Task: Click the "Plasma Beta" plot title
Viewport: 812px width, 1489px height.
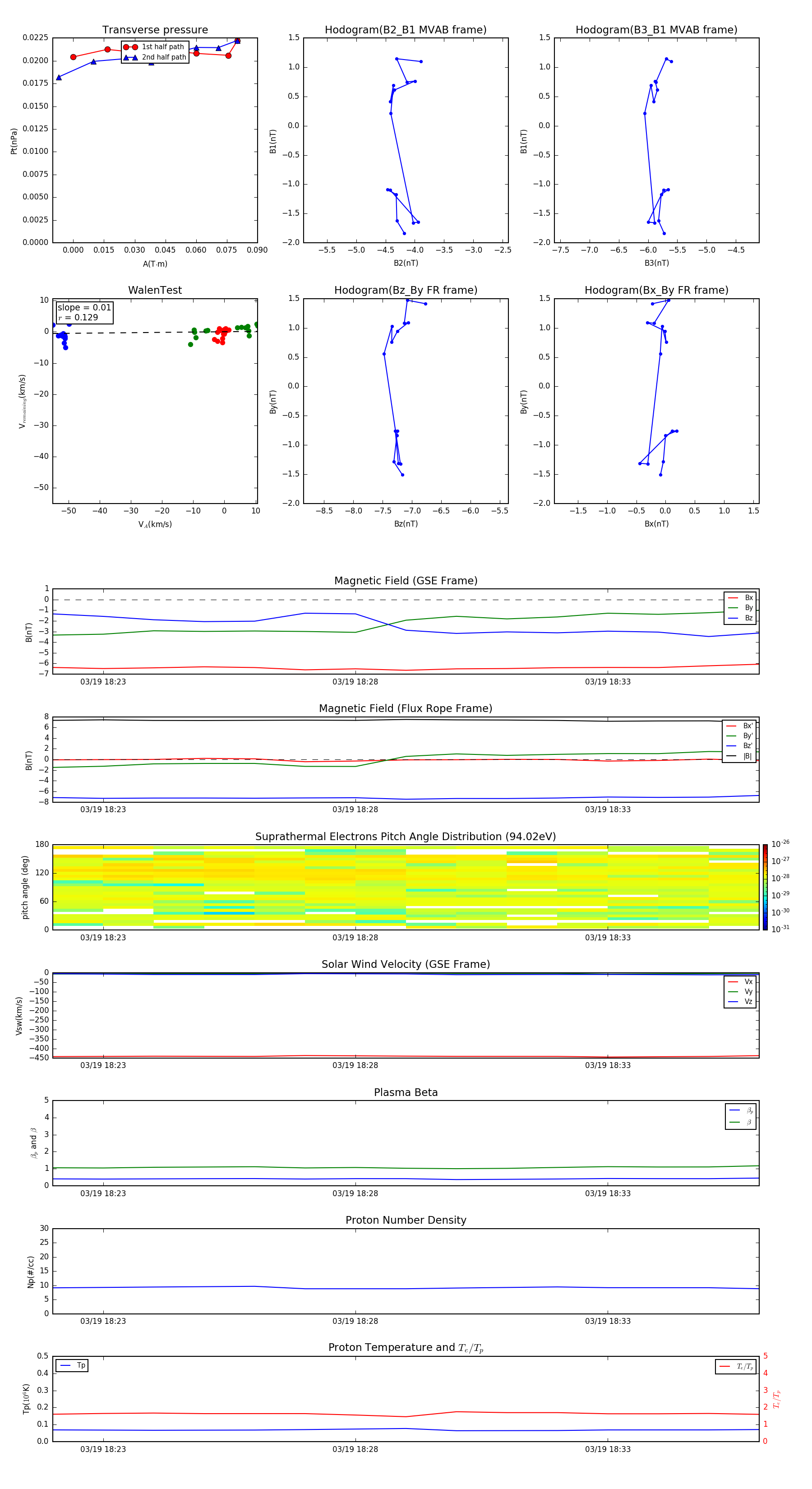Action: (406, 1092)
